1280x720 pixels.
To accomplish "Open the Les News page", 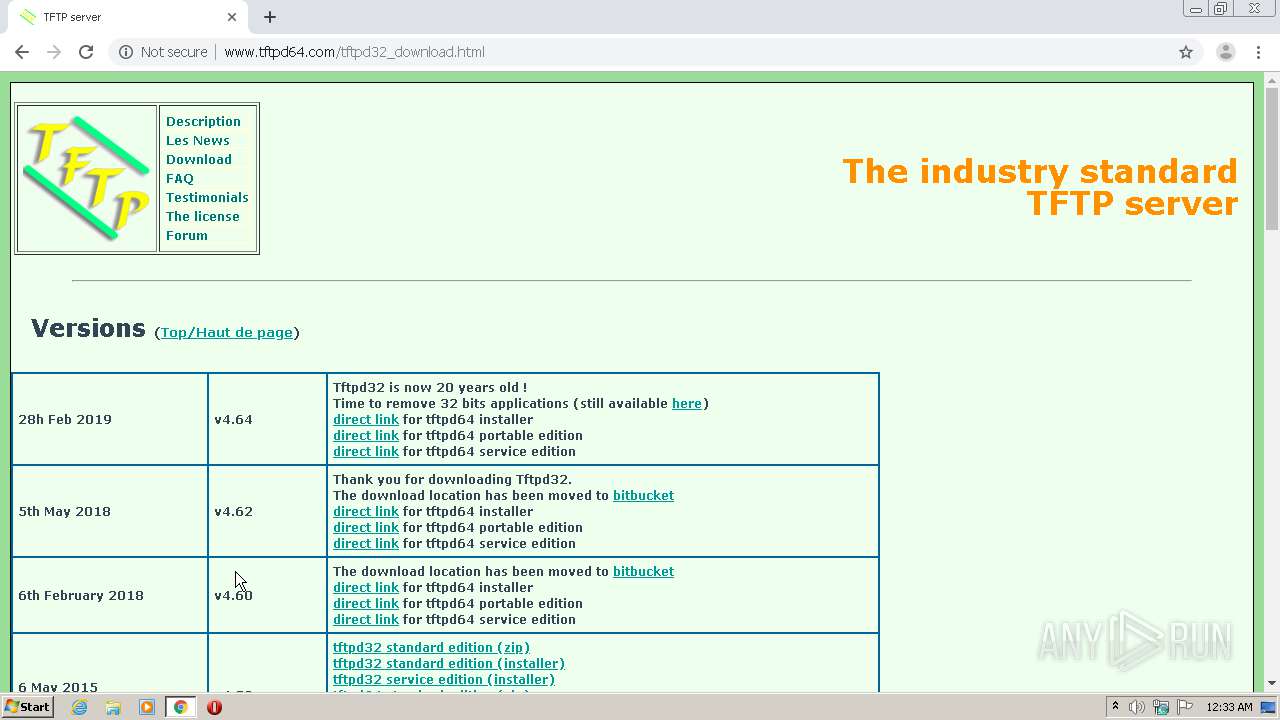I will coord(197,140).
